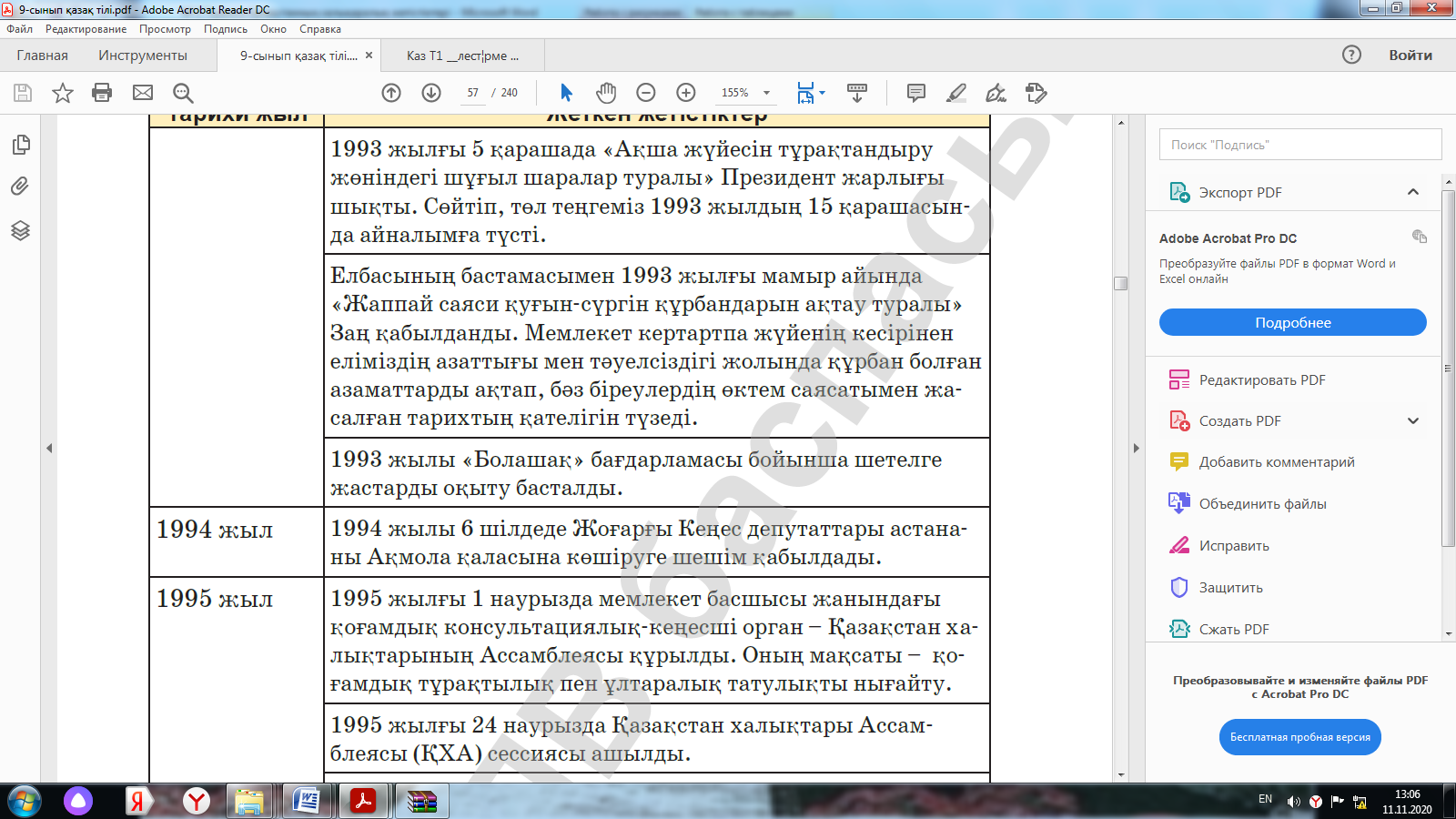Click the Подробнее button
Viewport: 1456px width, 819px height.
point(1292,322)
